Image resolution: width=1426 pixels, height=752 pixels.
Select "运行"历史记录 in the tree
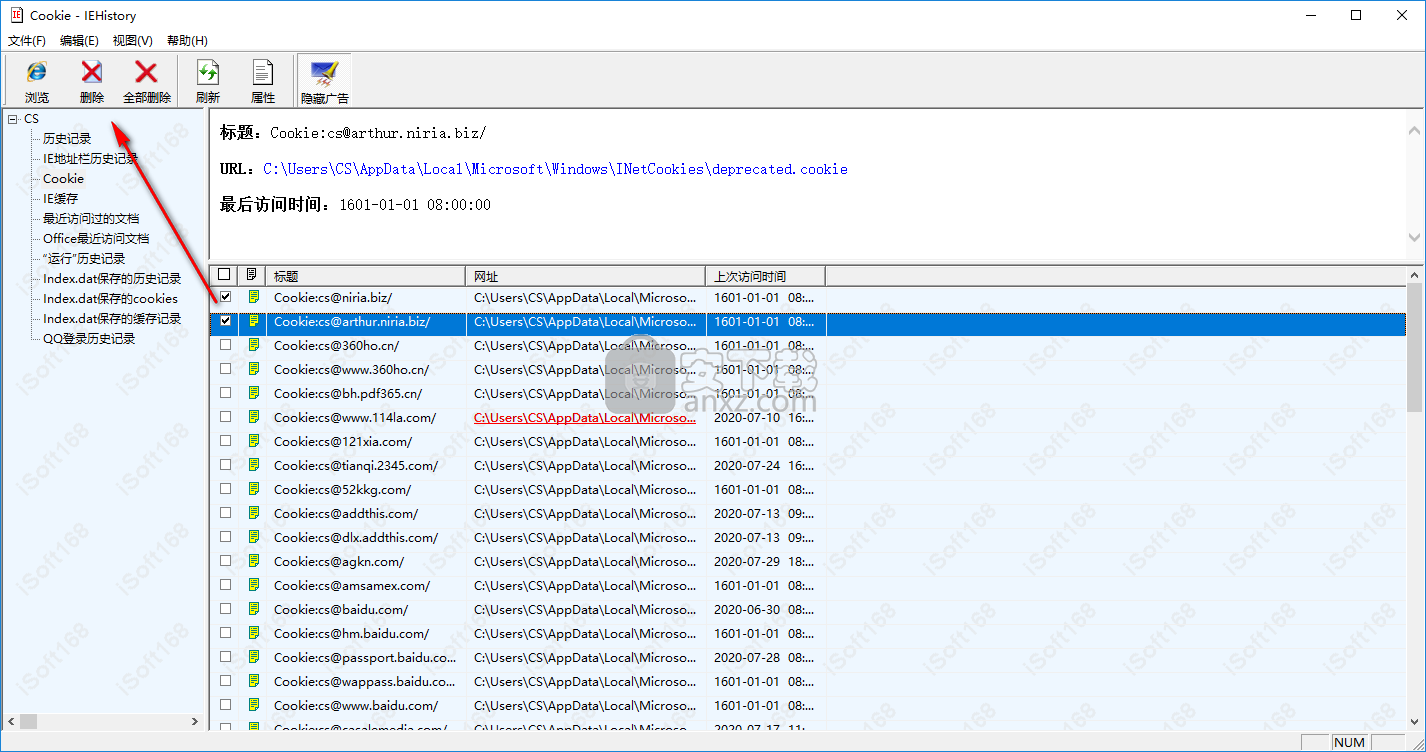coord(84,258)
